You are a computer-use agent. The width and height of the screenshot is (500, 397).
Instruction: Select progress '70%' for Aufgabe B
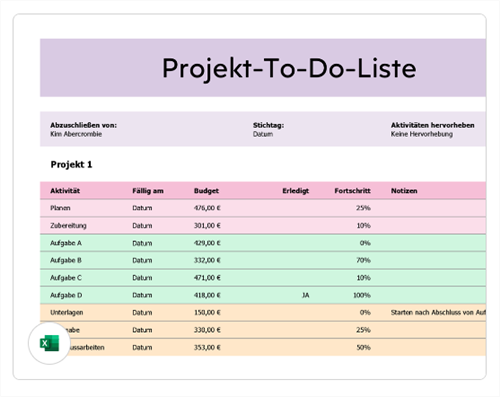pyautogui.click(x=363, y=260)
